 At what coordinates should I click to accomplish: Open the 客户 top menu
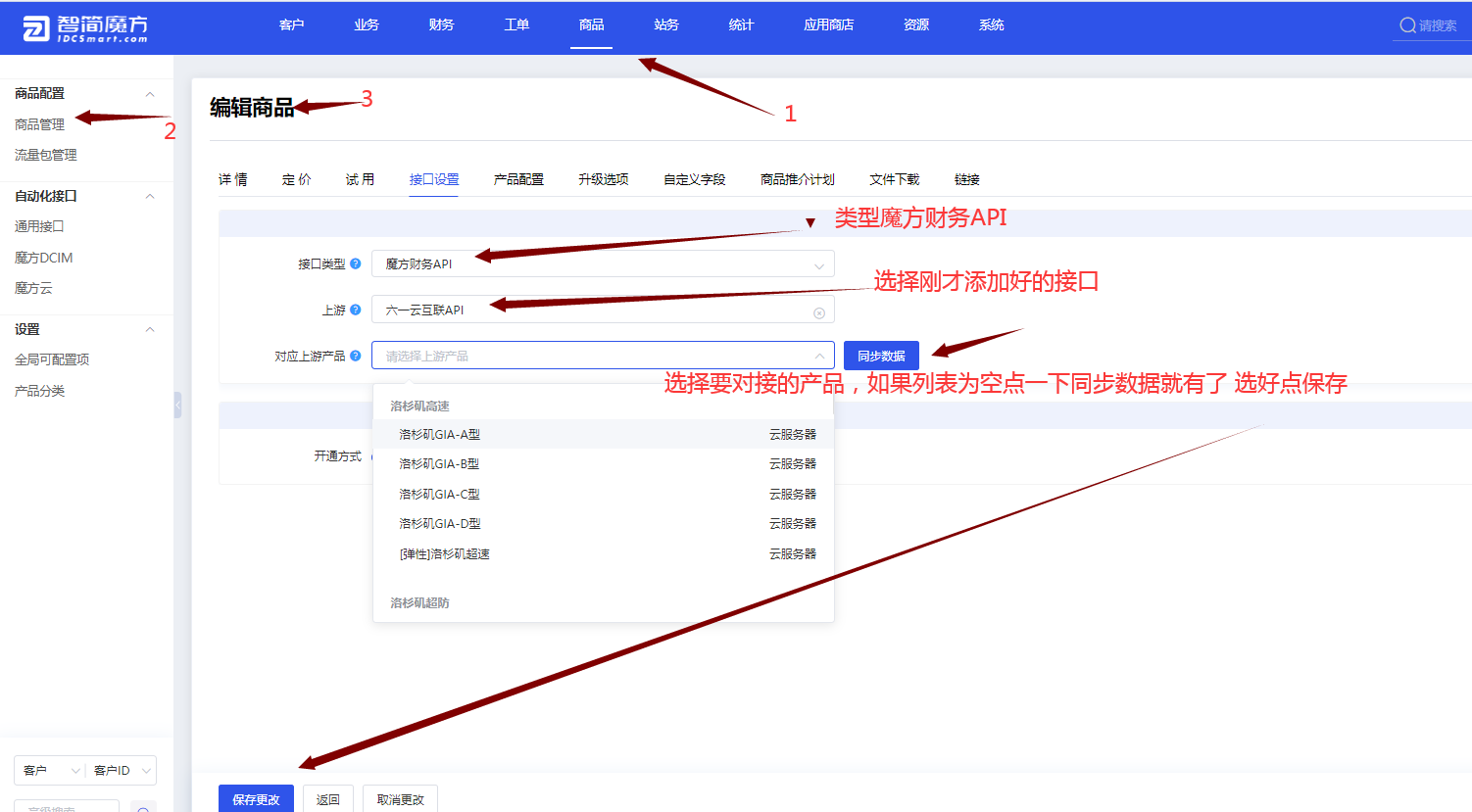click(292, 25)
